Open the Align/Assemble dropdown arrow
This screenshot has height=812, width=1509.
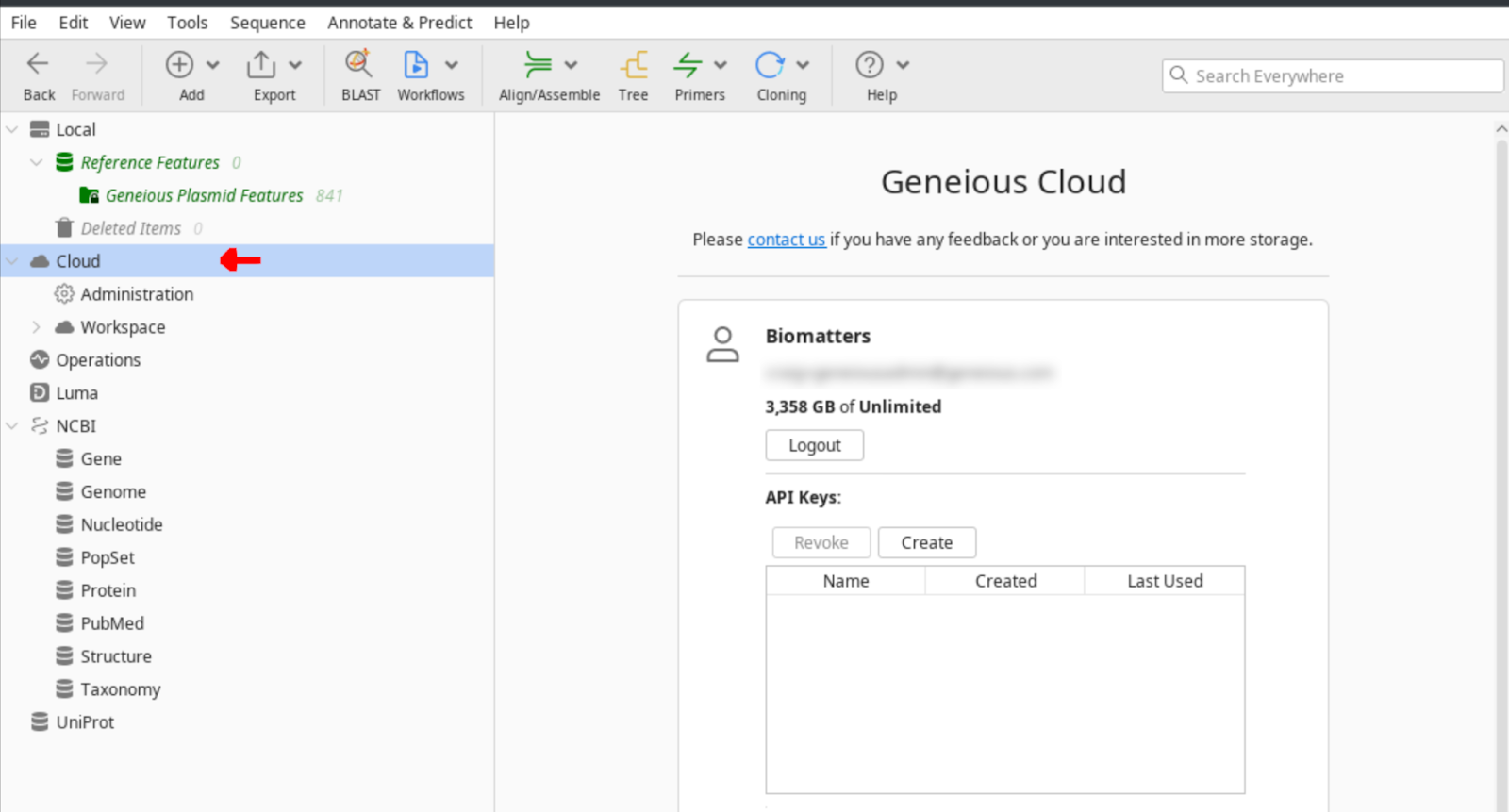click(571, 65)
